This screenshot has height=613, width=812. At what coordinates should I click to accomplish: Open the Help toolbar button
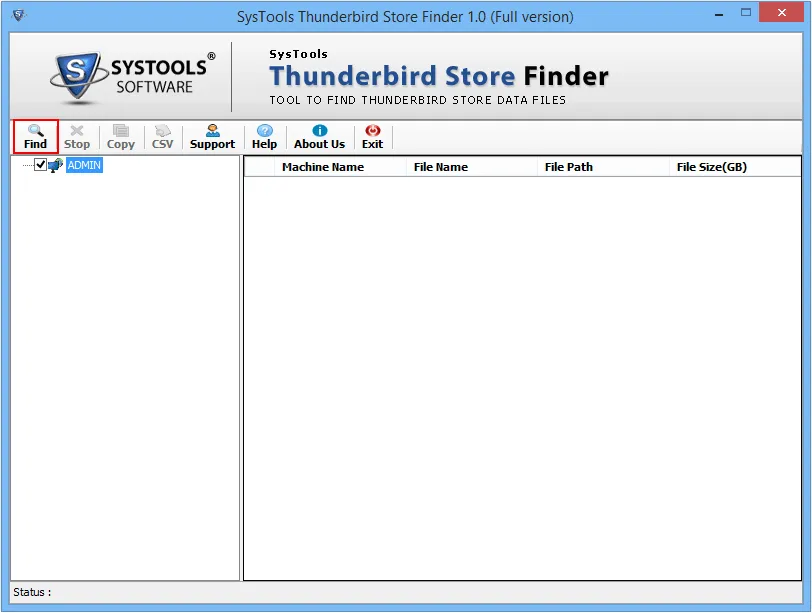[264, 137]
